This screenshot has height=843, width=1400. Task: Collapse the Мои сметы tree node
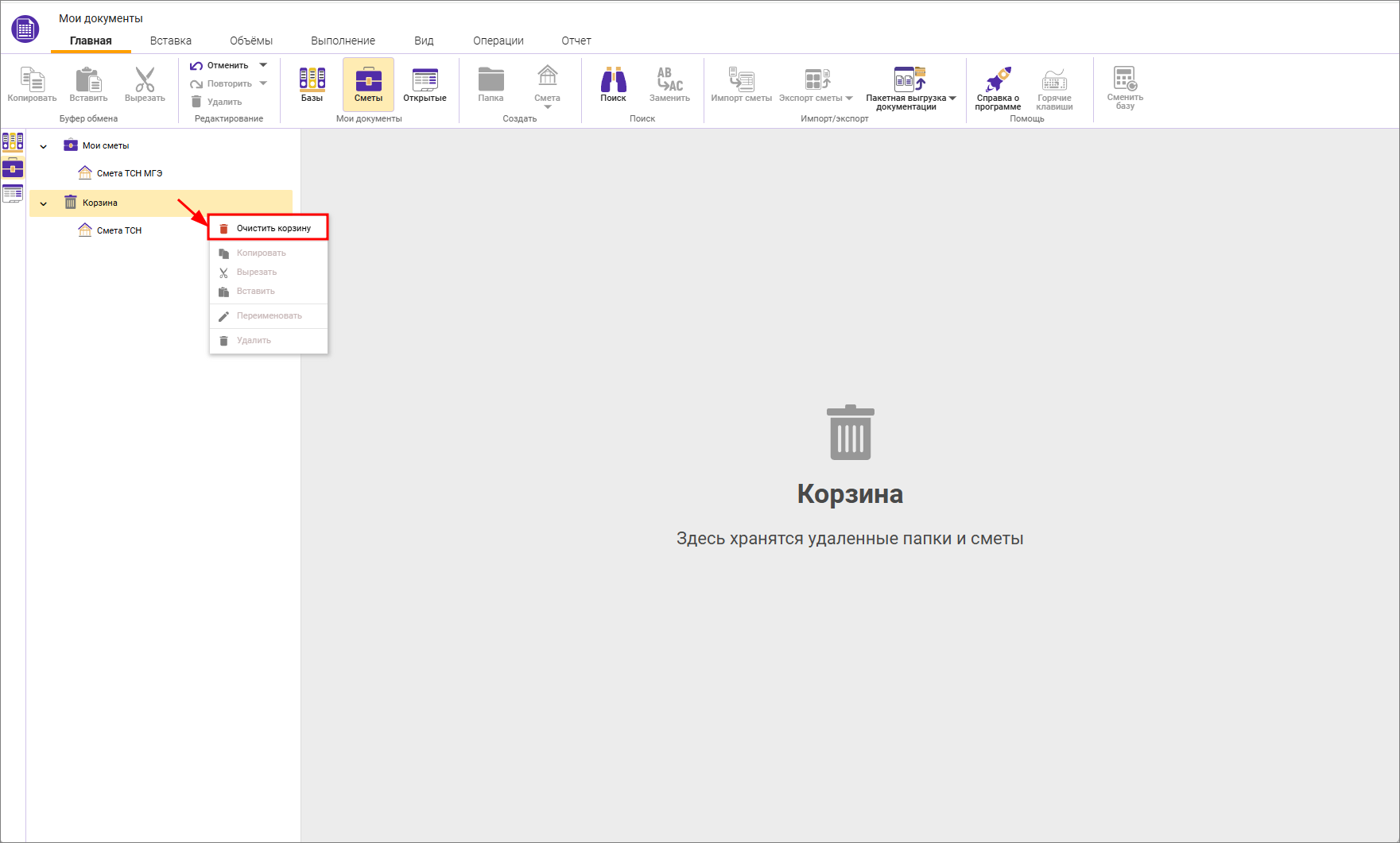click(44, 146)
